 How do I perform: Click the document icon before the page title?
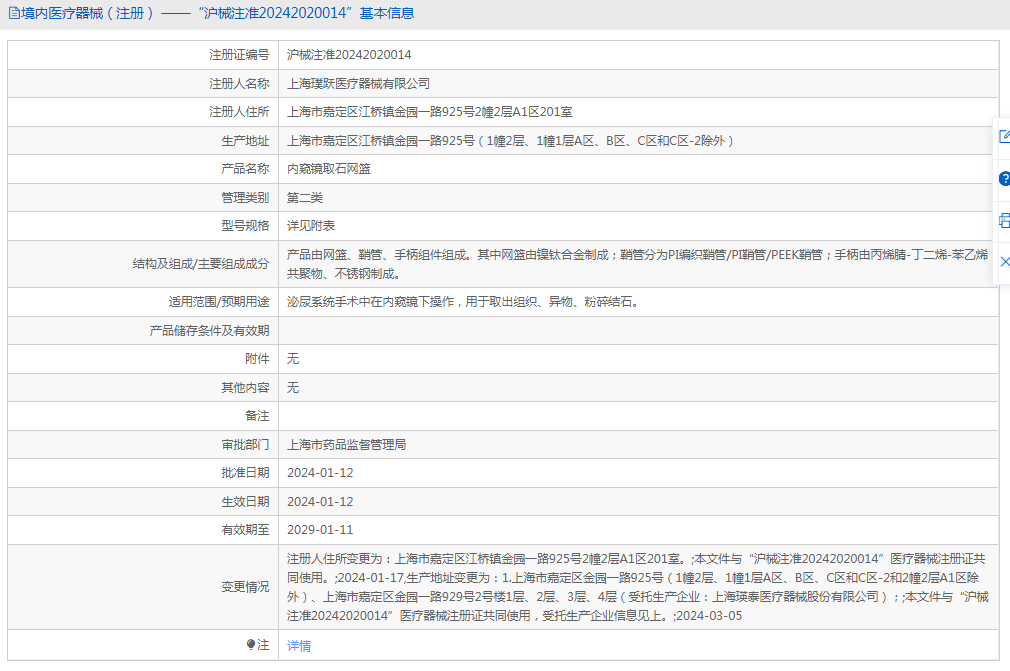[x=14, y=13]
